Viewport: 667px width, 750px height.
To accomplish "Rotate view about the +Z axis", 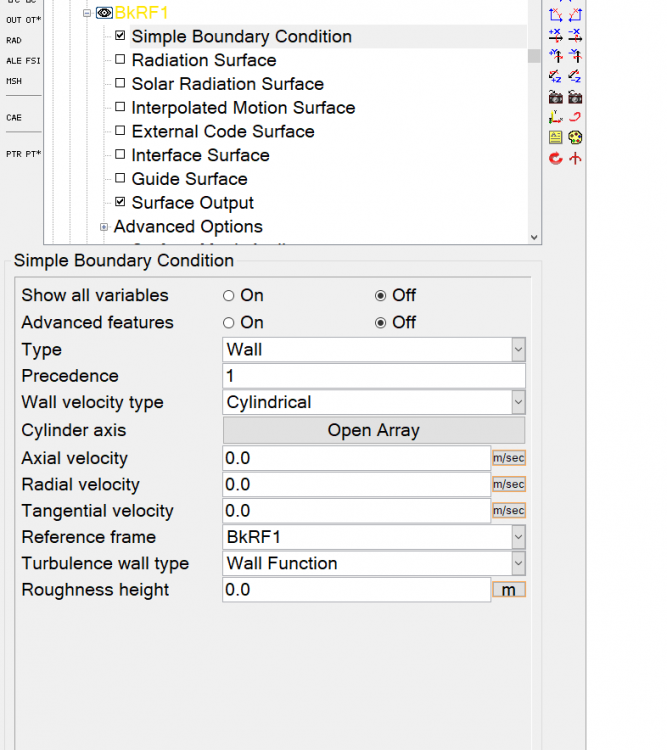I will coord(555,77).
